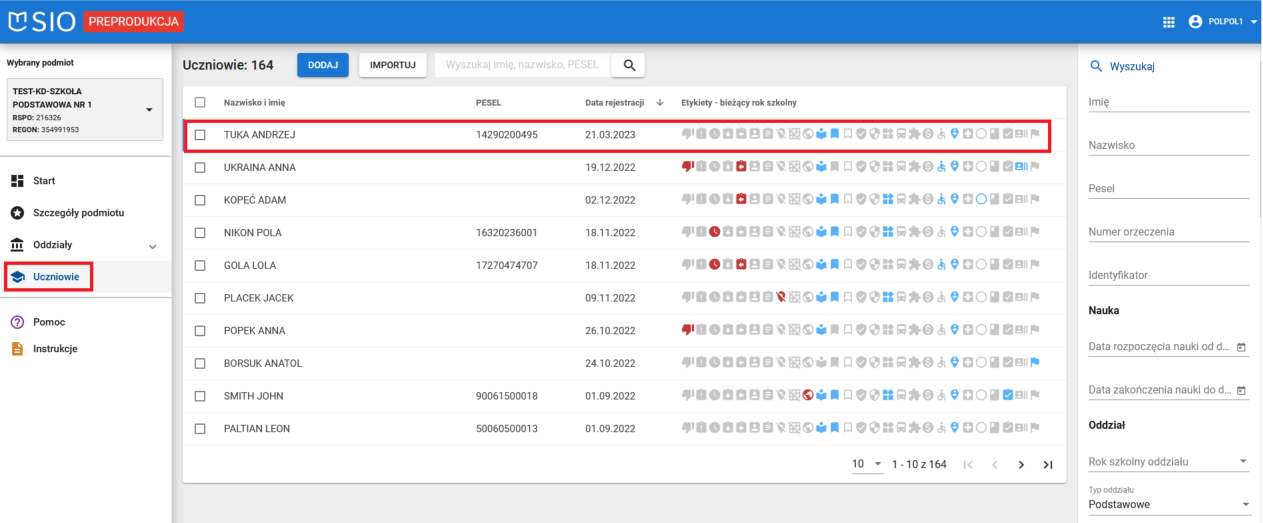The width and height of the screenshot is (1263, 523).
Task: Click the IMPORTUJ button
Action: [x=393, y=65]
